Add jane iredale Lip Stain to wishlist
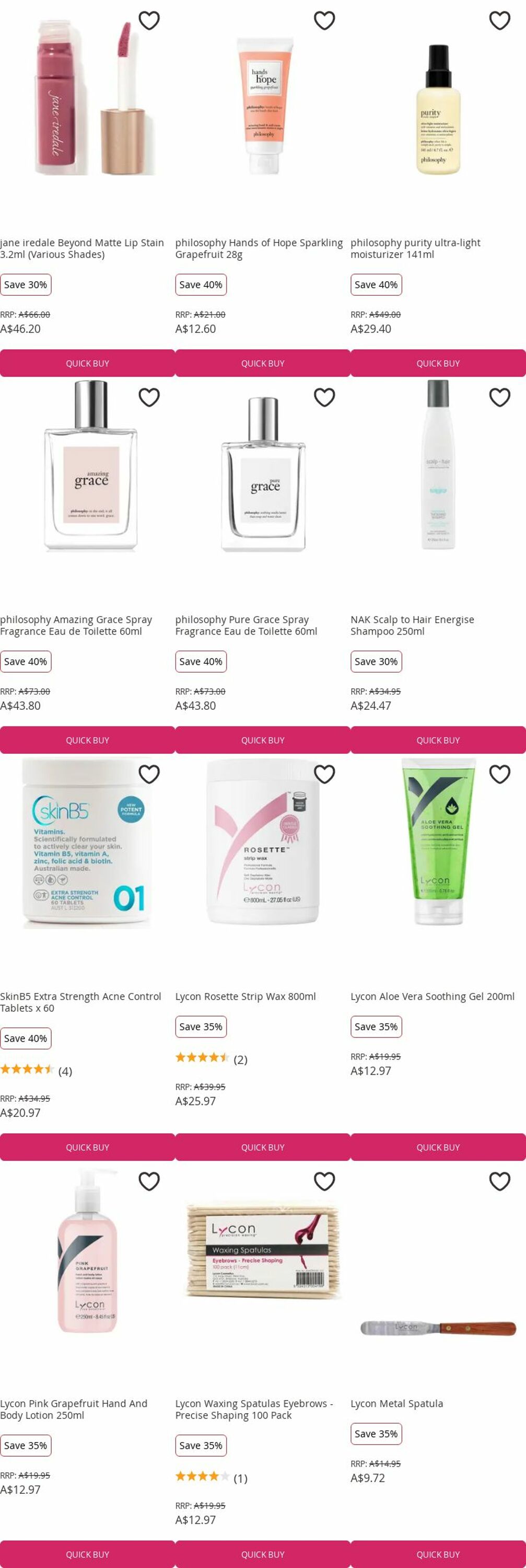 [x=149, y=21]
